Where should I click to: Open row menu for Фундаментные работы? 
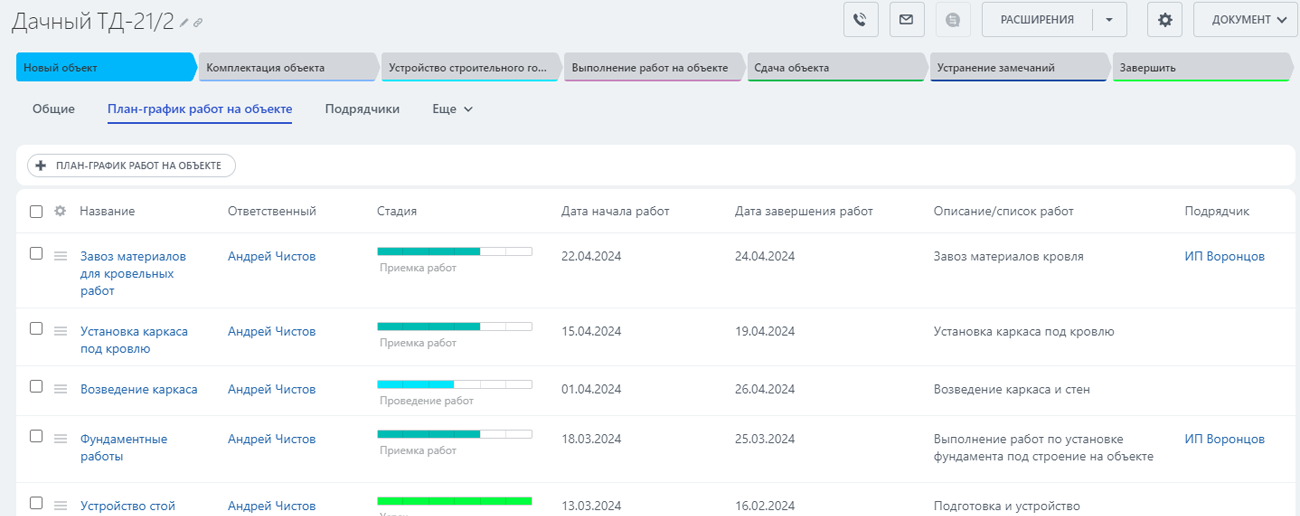coord(60,439)
